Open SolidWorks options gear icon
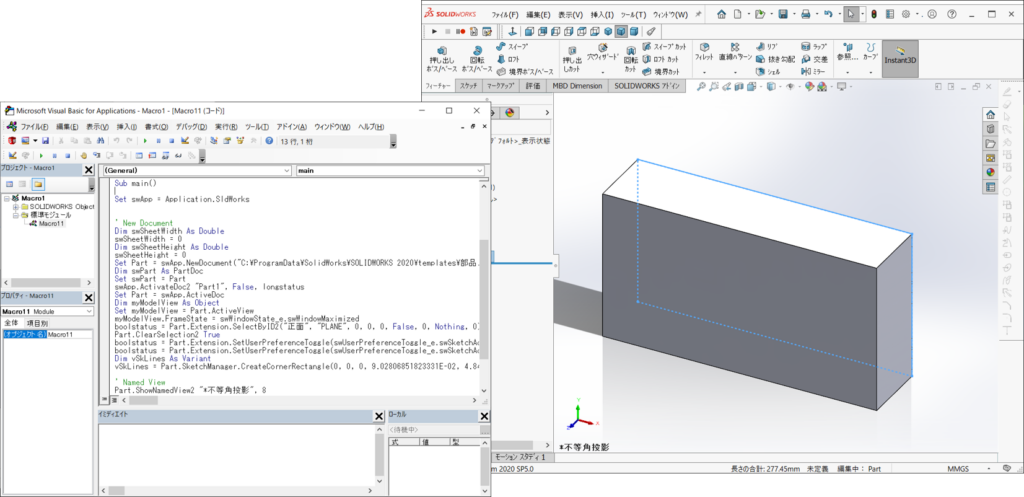This screenshot has width=1024, height=497. [906, 14]
